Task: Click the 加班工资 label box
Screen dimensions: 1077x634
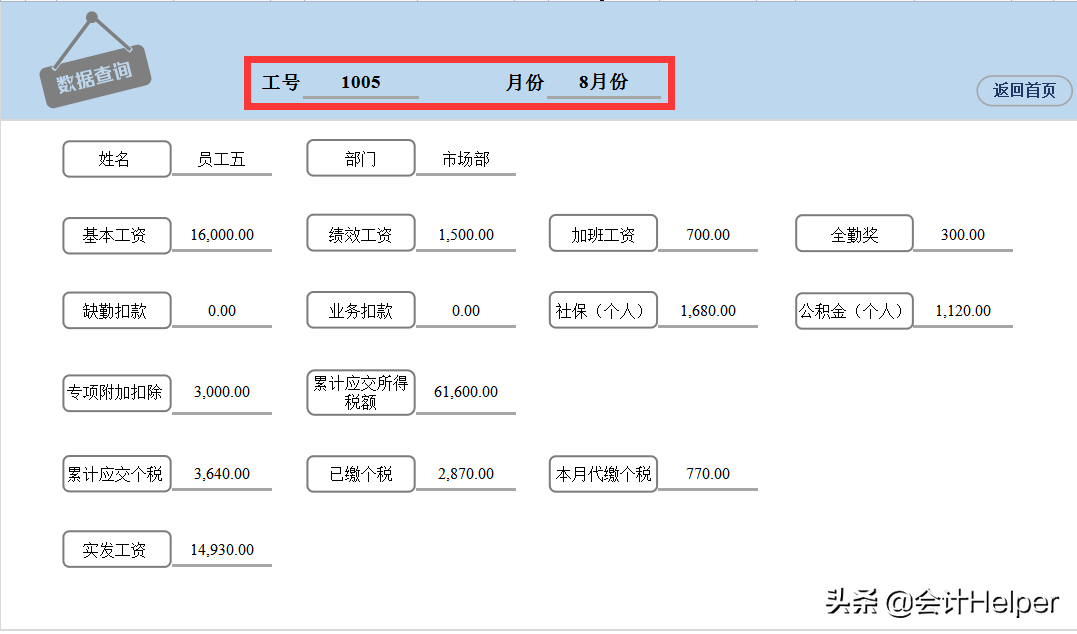Action: tap(603, 234)
